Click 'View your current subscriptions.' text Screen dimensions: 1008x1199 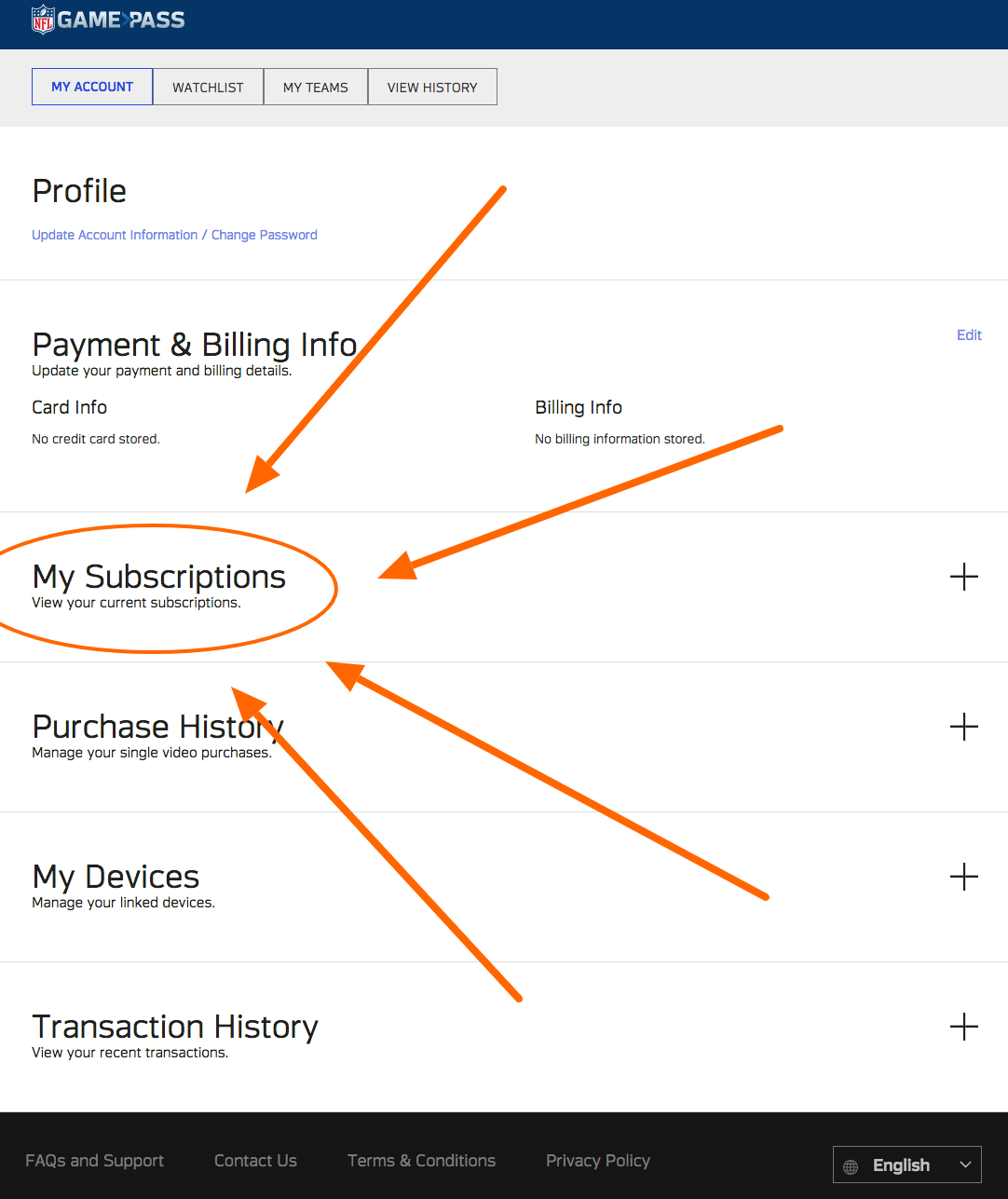136,603
